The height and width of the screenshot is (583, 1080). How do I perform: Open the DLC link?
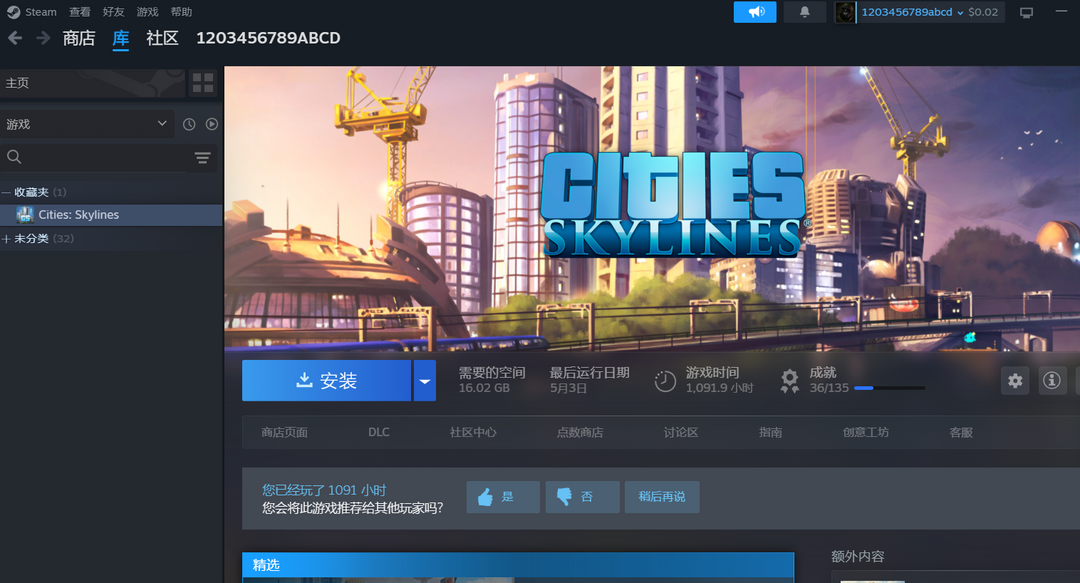coord(379,432)
